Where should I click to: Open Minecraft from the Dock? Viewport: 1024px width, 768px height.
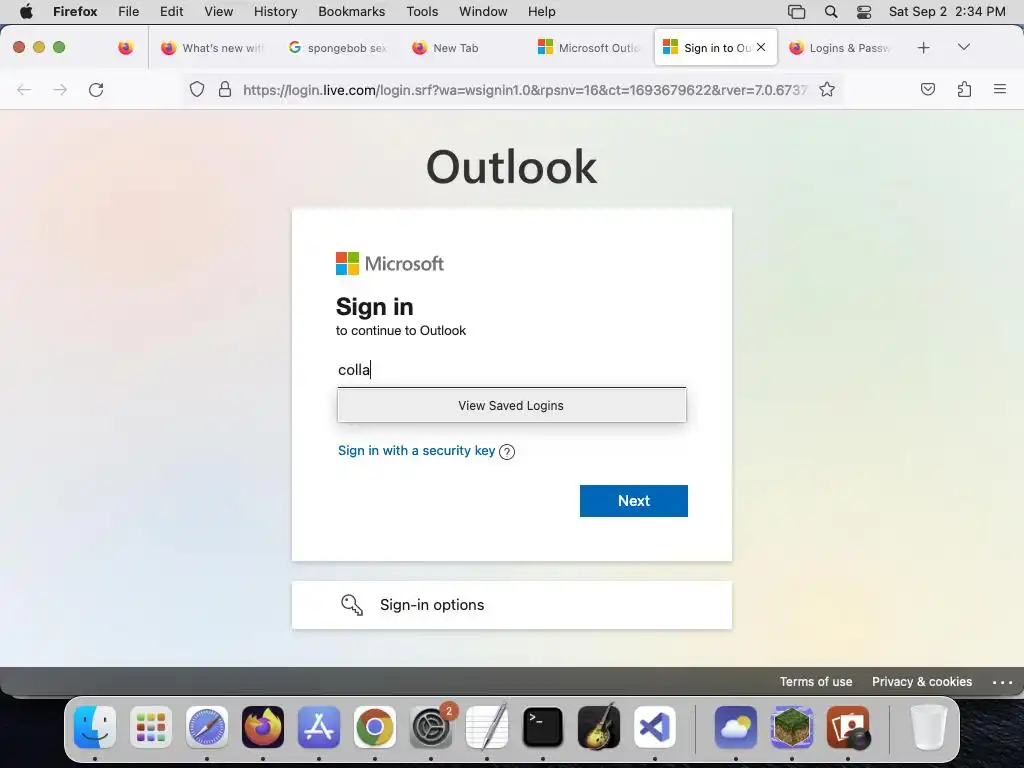click(x=792, y=727)
